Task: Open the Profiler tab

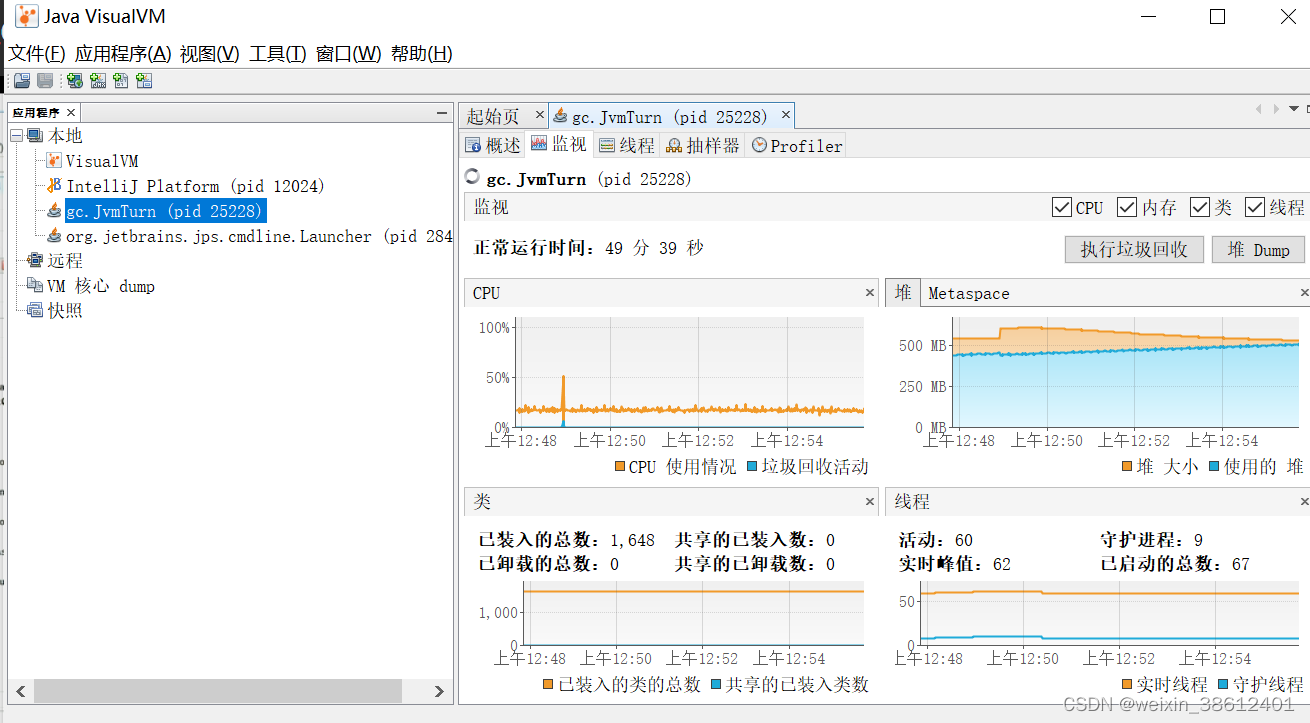Action: [x=797, y=145]
